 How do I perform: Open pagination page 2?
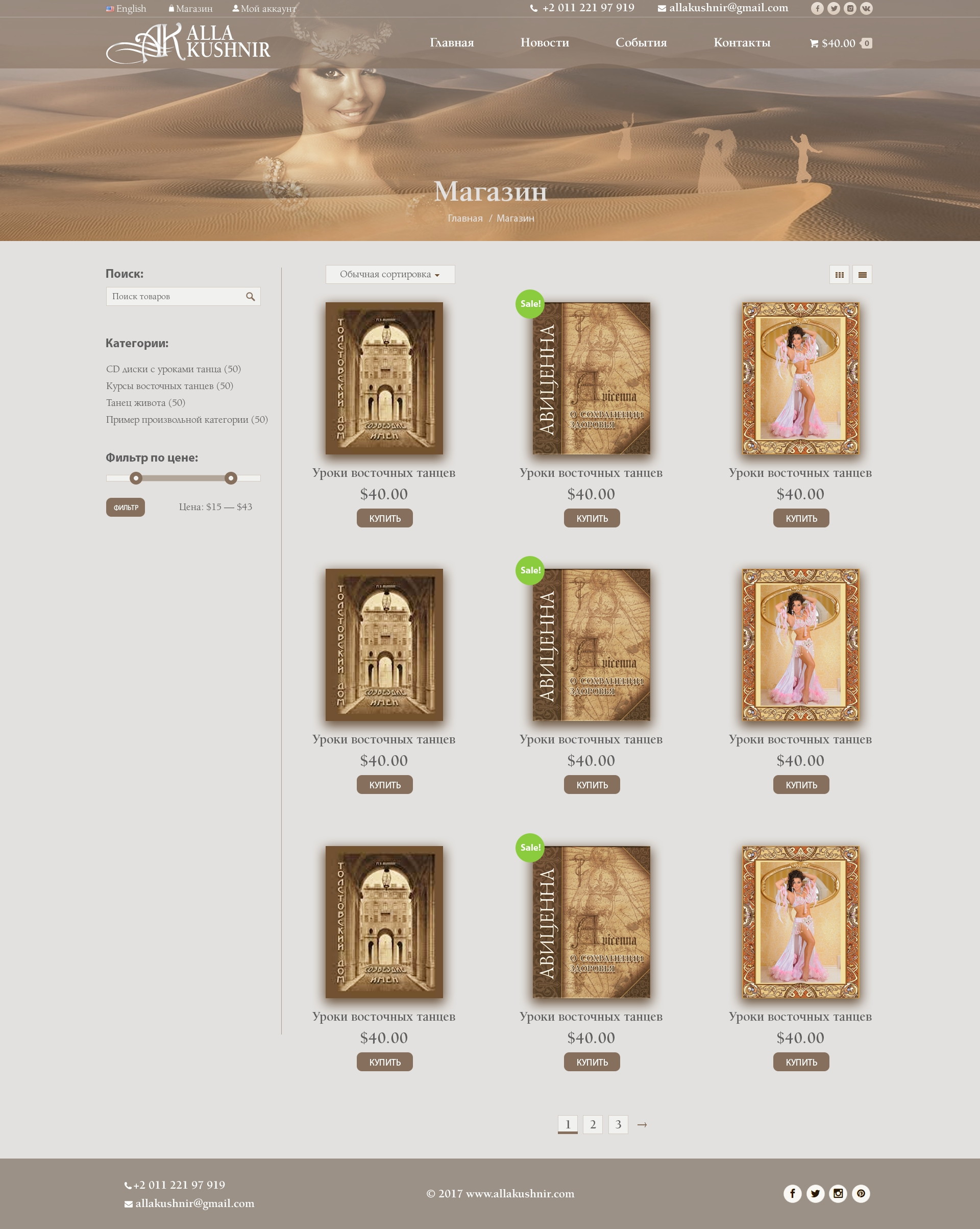click(x=593, y=1124)
